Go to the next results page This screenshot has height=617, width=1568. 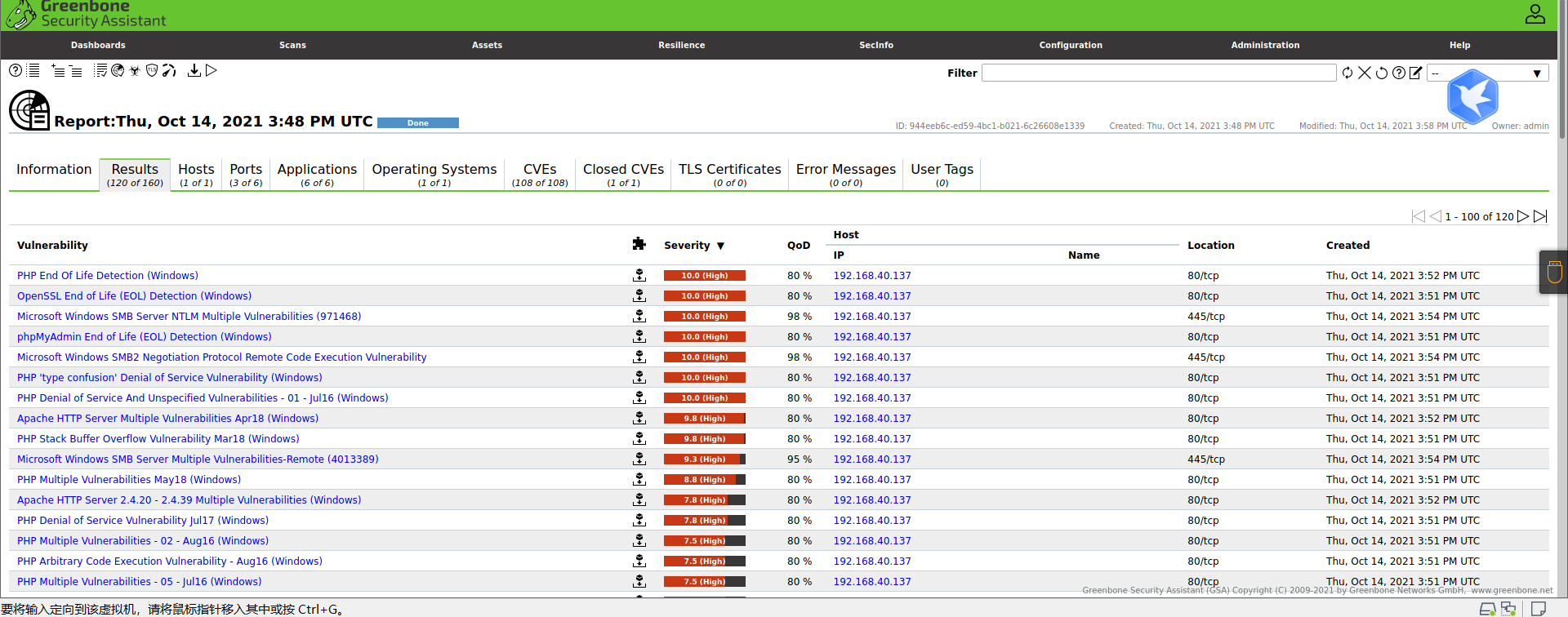pyautogui.click(x=1522, y=216)
